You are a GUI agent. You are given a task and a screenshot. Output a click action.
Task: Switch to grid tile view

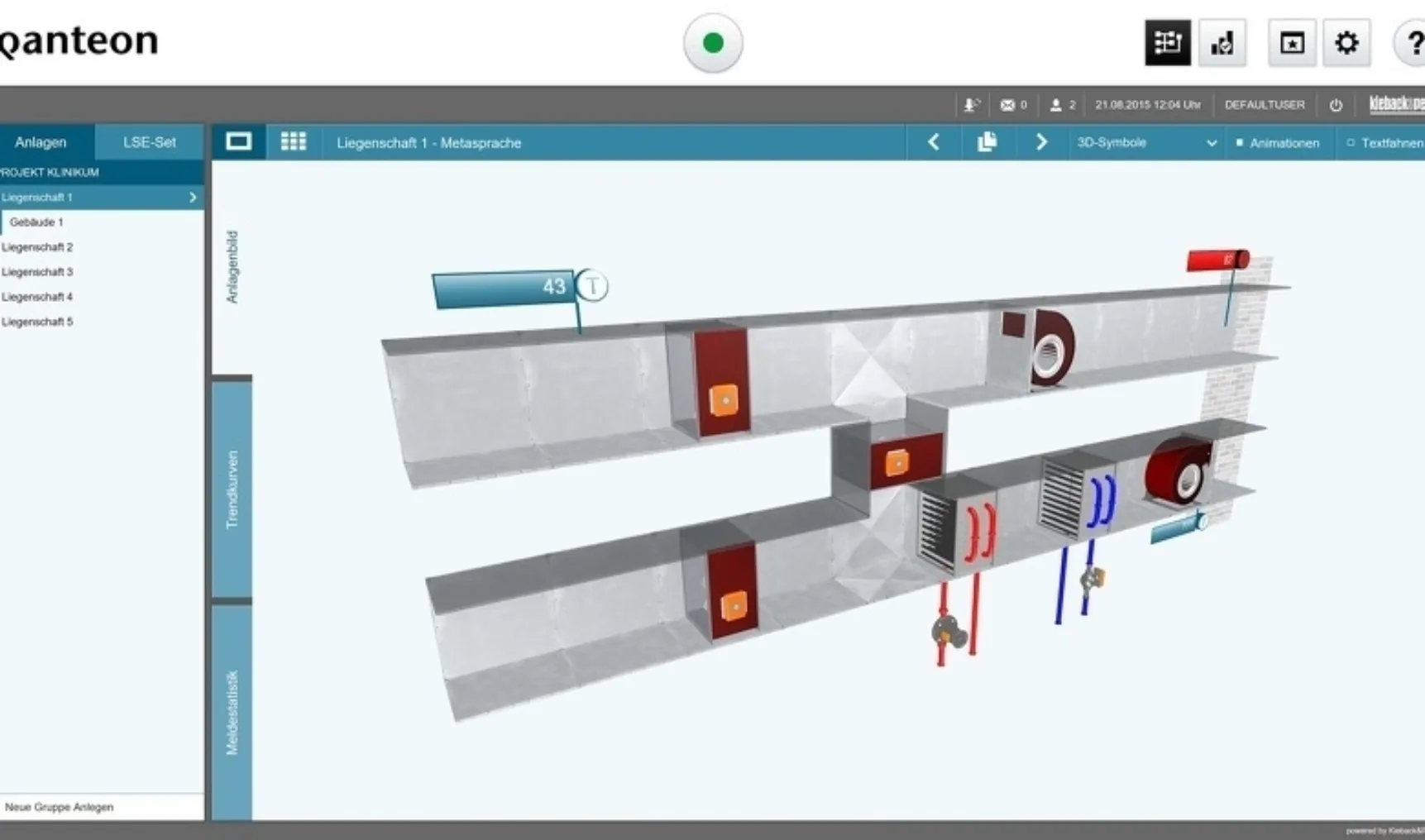coord(293,142)
